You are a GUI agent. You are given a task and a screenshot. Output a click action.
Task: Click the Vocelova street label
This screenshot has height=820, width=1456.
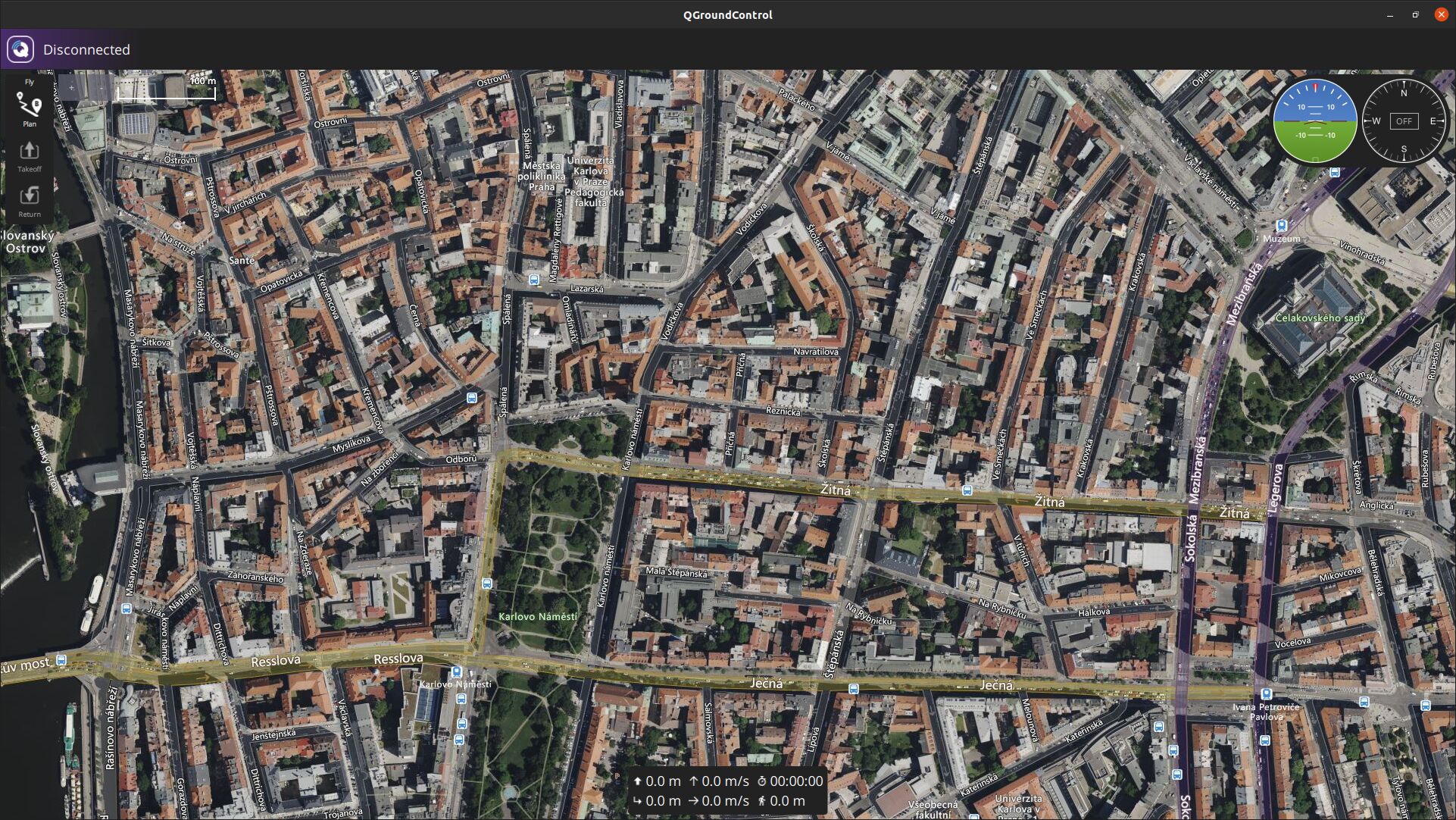click(x=1293, y=642)
